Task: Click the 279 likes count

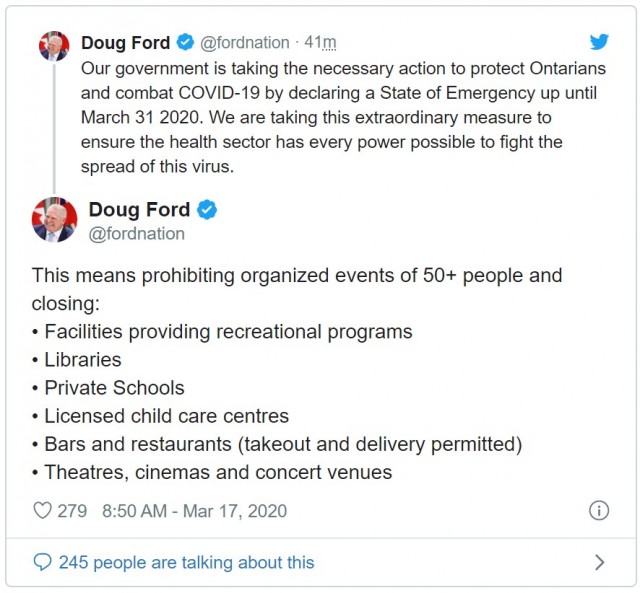Action: point(72,511)
